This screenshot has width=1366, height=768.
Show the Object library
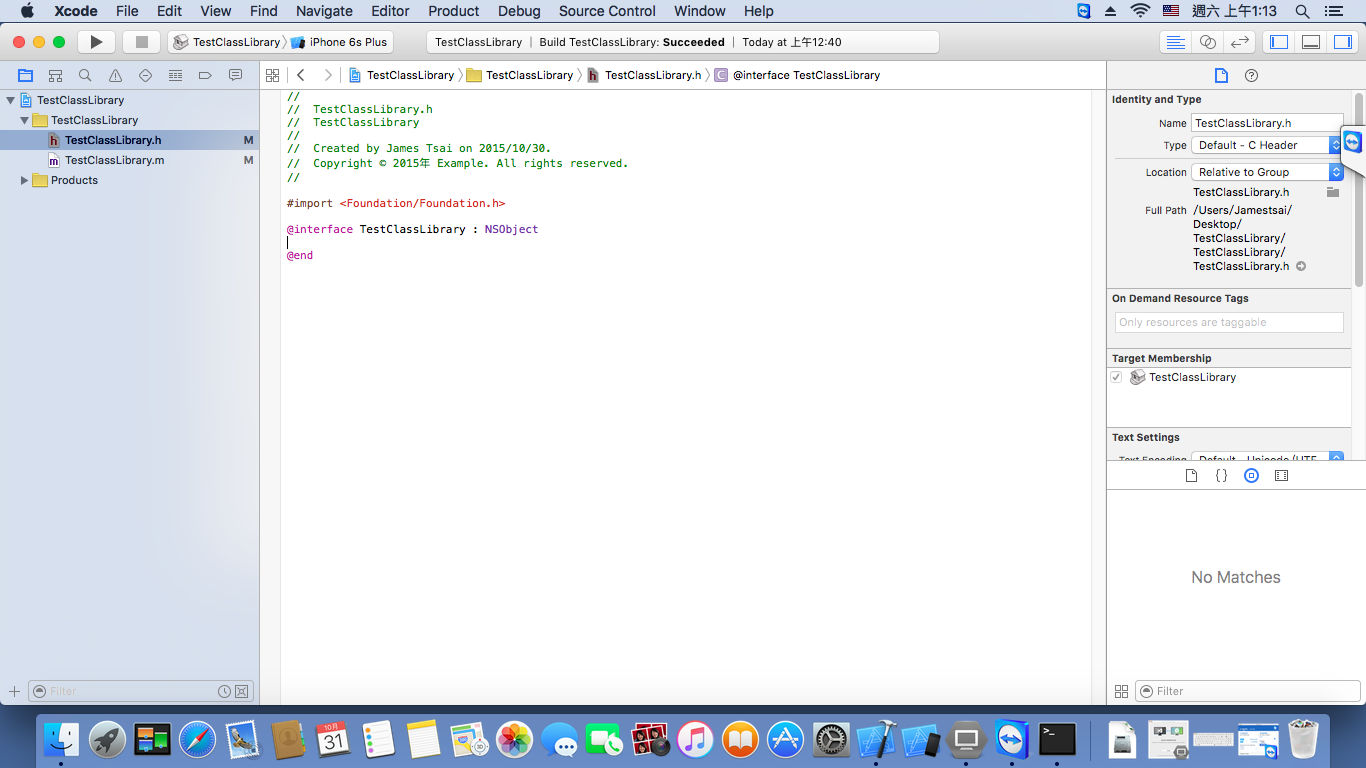click(1251, 476)
